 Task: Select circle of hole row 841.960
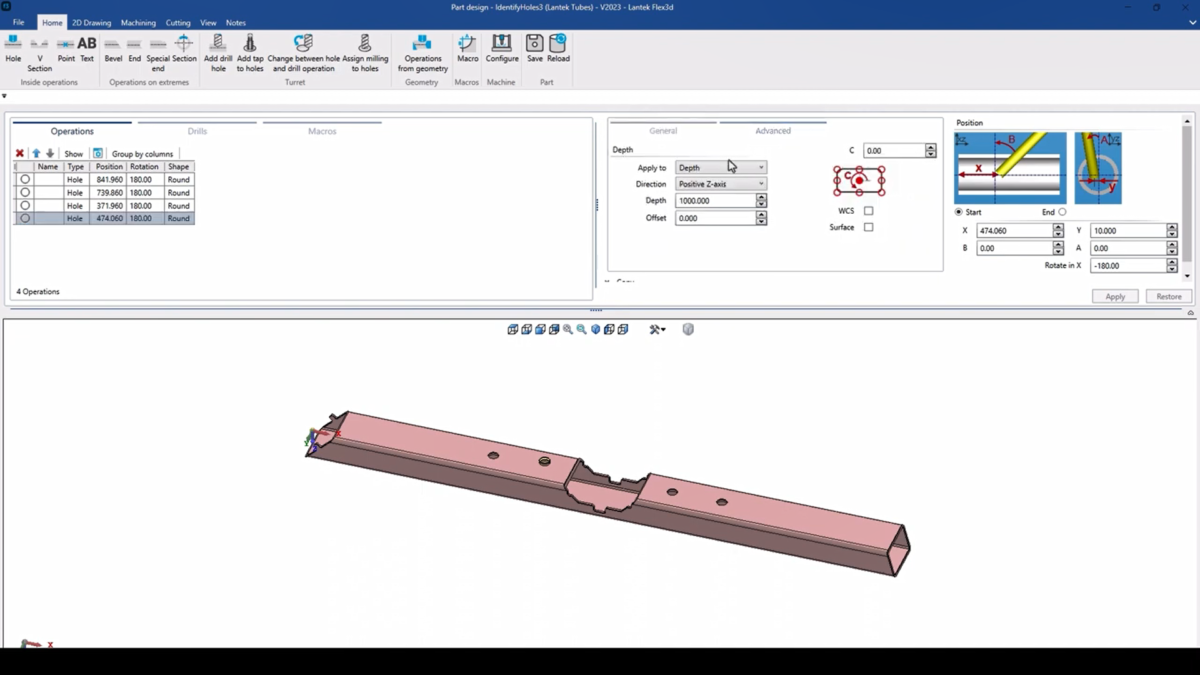(25, 180)
